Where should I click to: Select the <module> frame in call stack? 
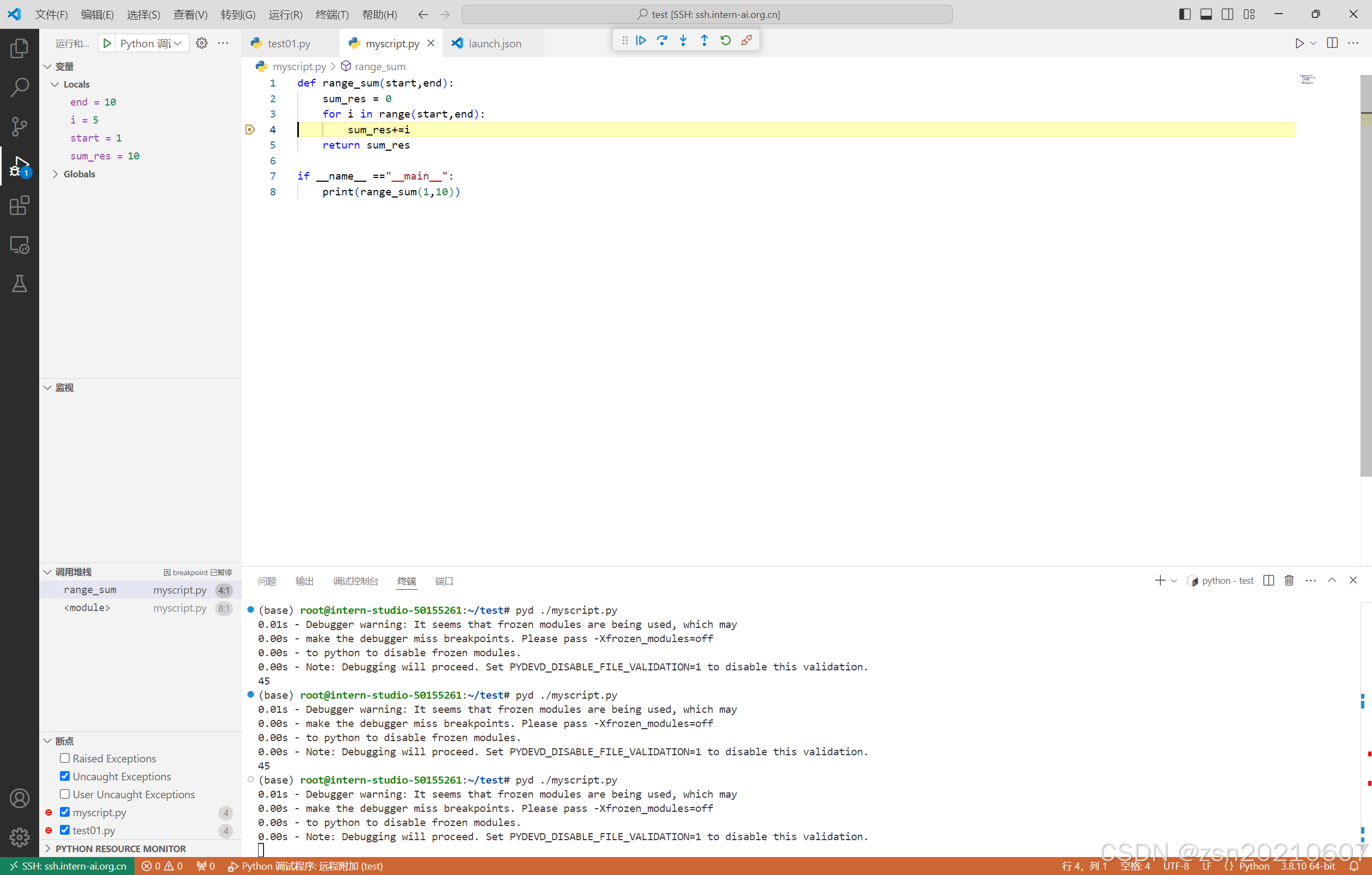[x=87, y=607]
